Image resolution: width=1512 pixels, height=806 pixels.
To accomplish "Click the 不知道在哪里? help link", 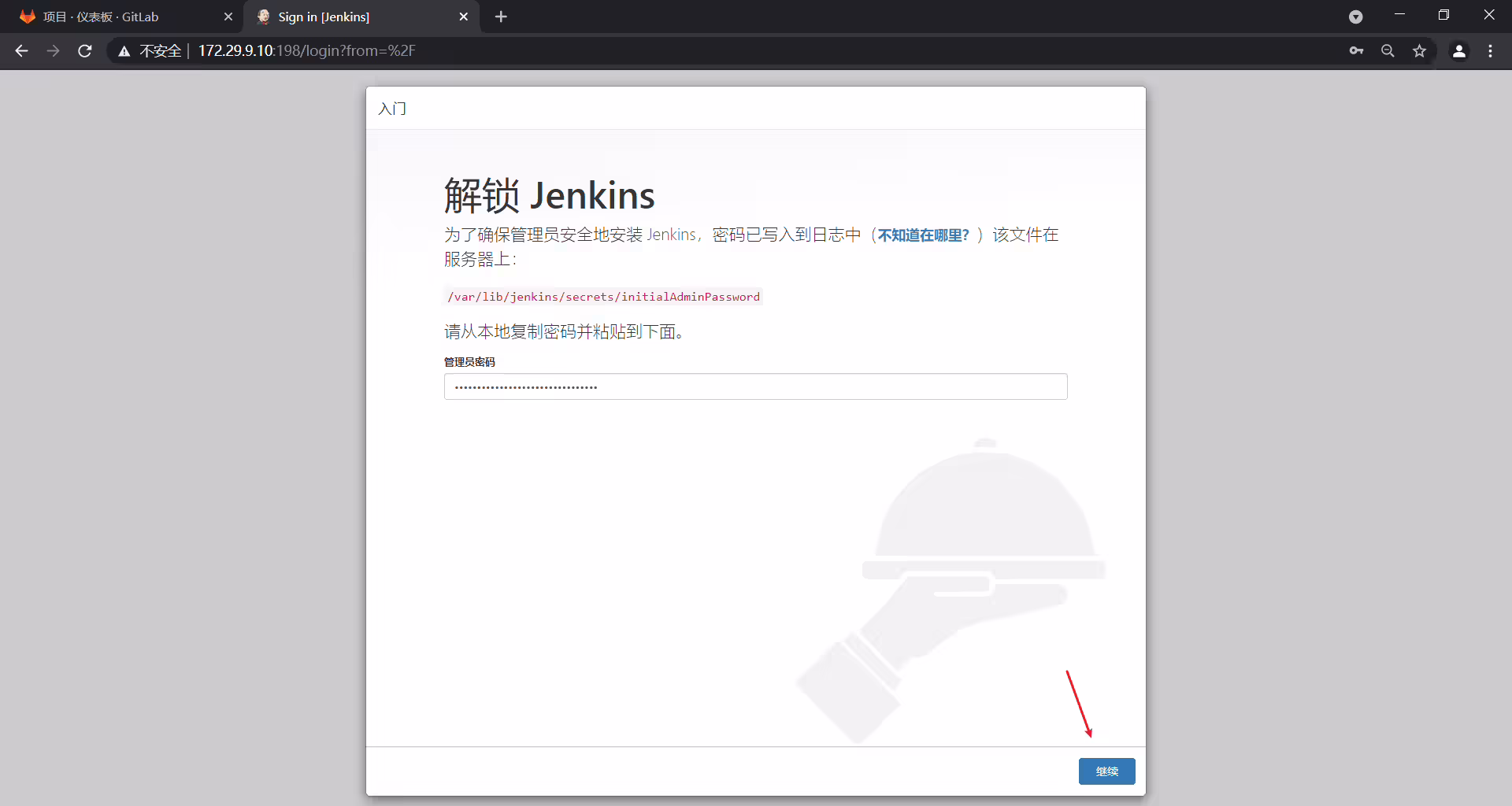I will click(923, 235).
